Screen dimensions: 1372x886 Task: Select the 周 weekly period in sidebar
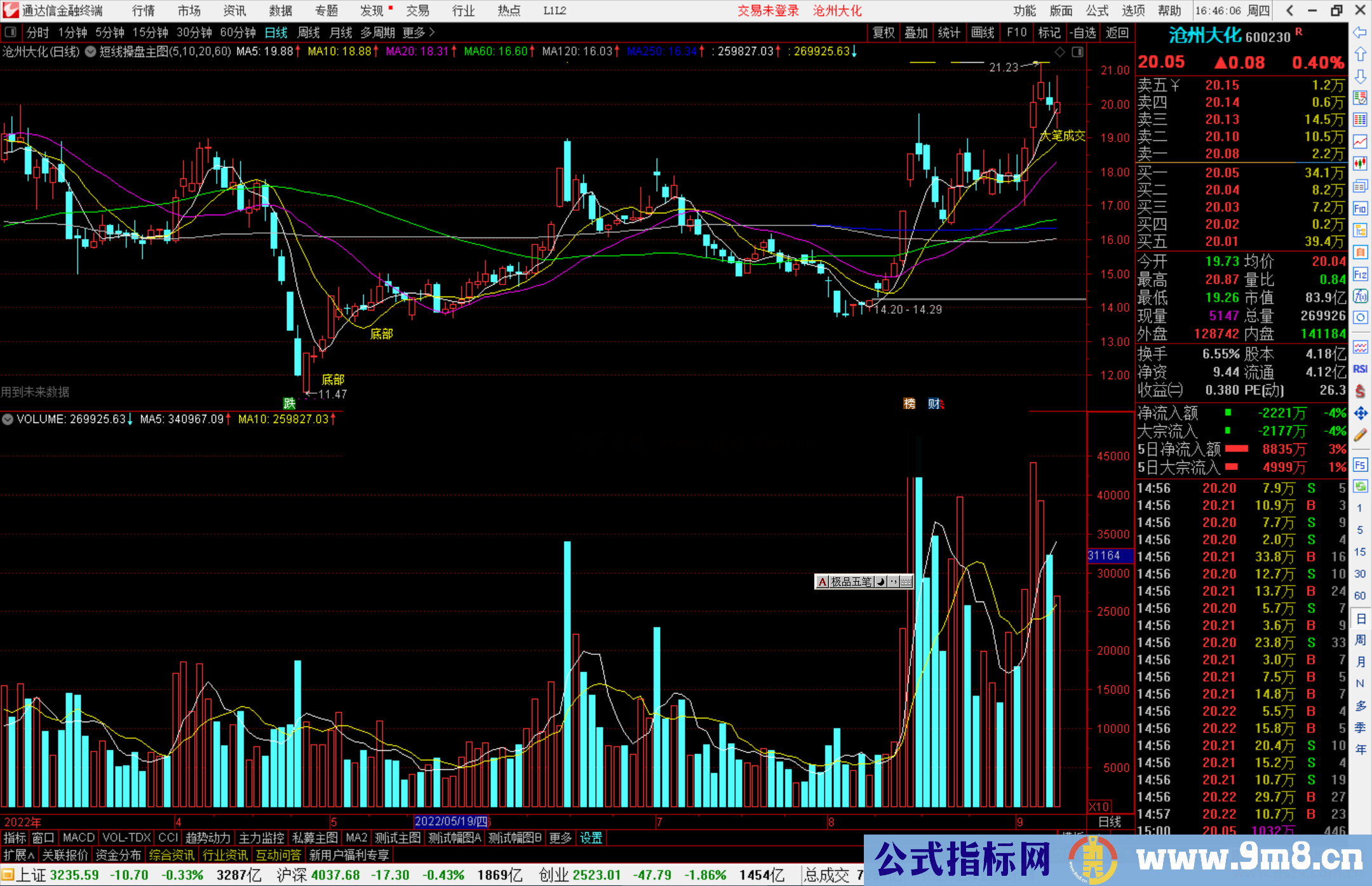pyautogui.click(x=1360, y=640)
